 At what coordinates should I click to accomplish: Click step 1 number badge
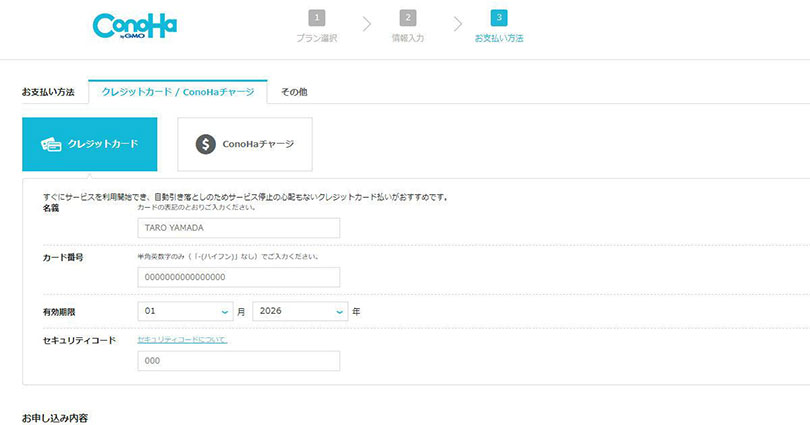[x=317, y=18]
